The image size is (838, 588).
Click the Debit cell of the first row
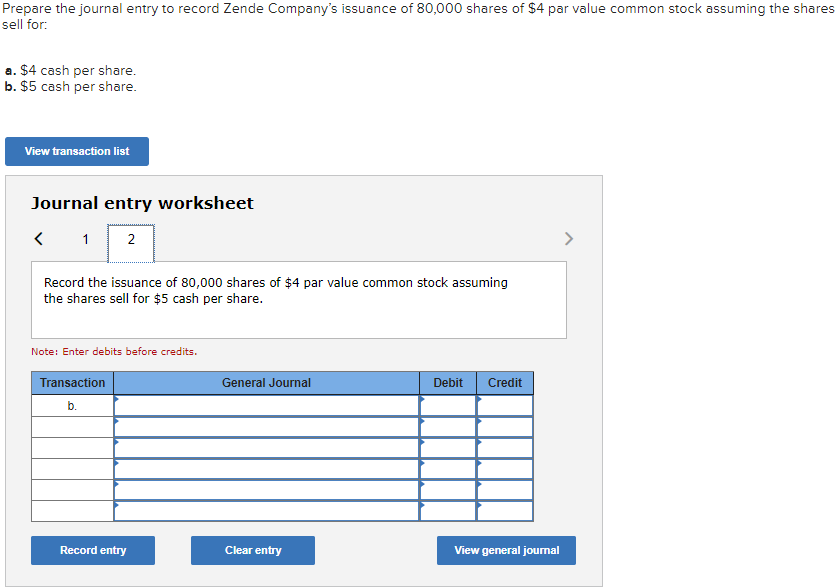447,405
